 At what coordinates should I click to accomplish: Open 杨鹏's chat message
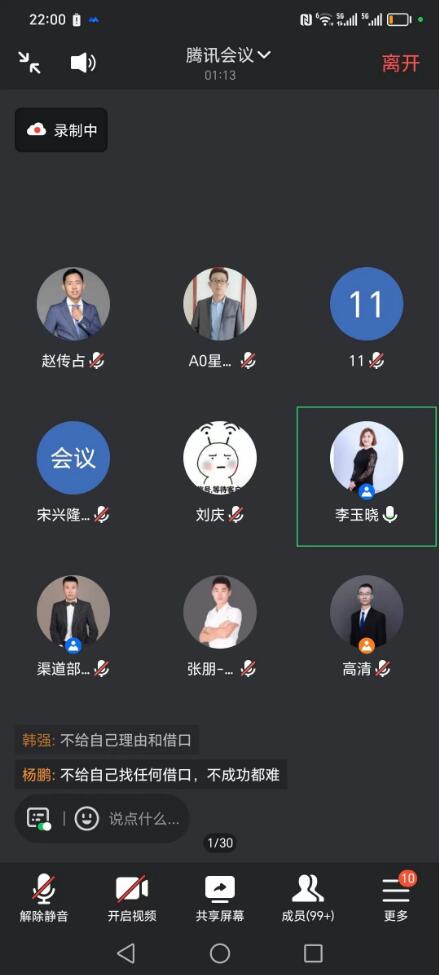tap(151, 775)
